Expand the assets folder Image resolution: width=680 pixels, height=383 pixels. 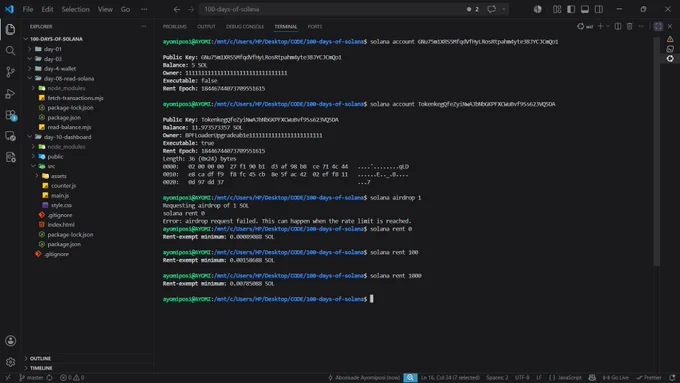[x=59, y=176]
